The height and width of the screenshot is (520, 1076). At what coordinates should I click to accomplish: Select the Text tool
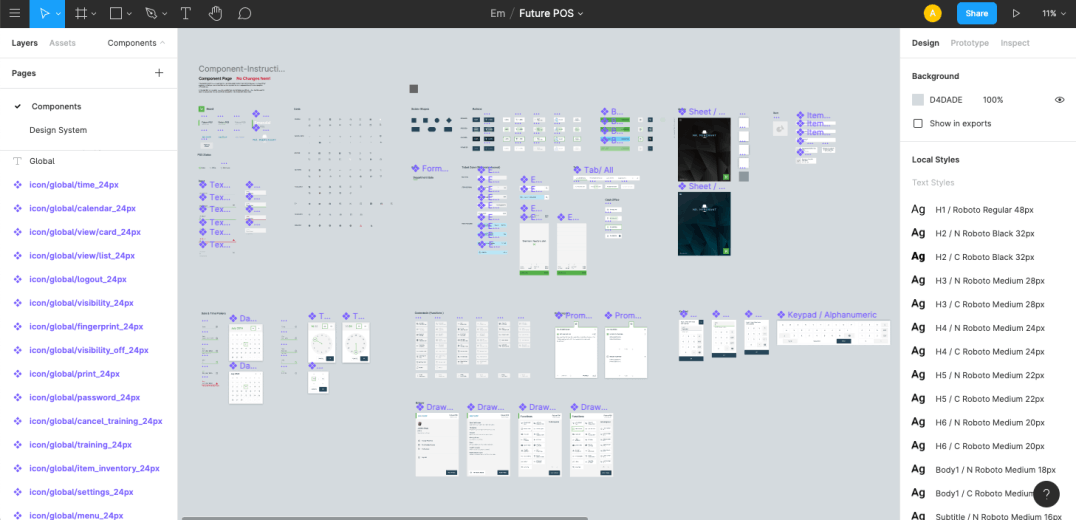point(186,14)
